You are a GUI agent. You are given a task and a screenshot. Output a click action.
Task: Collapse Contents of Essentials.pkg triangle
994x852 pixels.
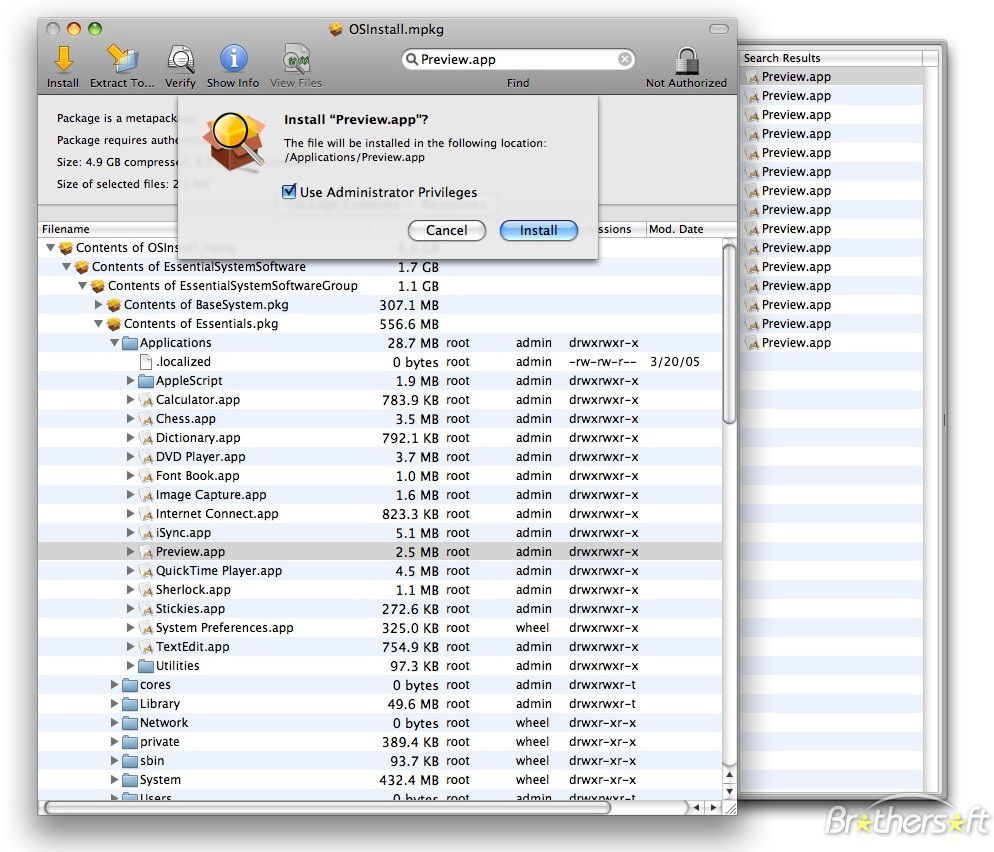99,324
